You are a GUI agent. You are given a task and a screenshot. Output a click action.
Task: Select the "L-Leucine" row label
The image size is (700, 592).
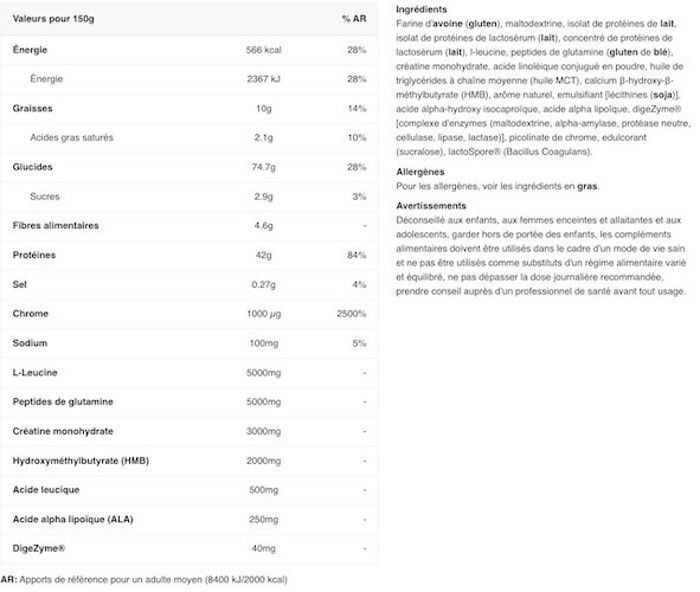(35, 373)
